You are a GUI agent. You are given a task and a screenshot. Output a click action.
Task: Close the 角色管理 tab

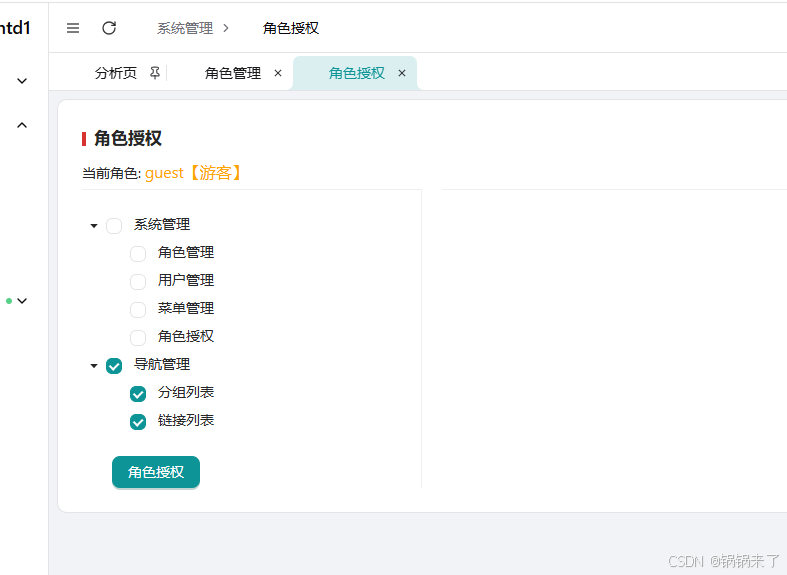pos(278,73)
